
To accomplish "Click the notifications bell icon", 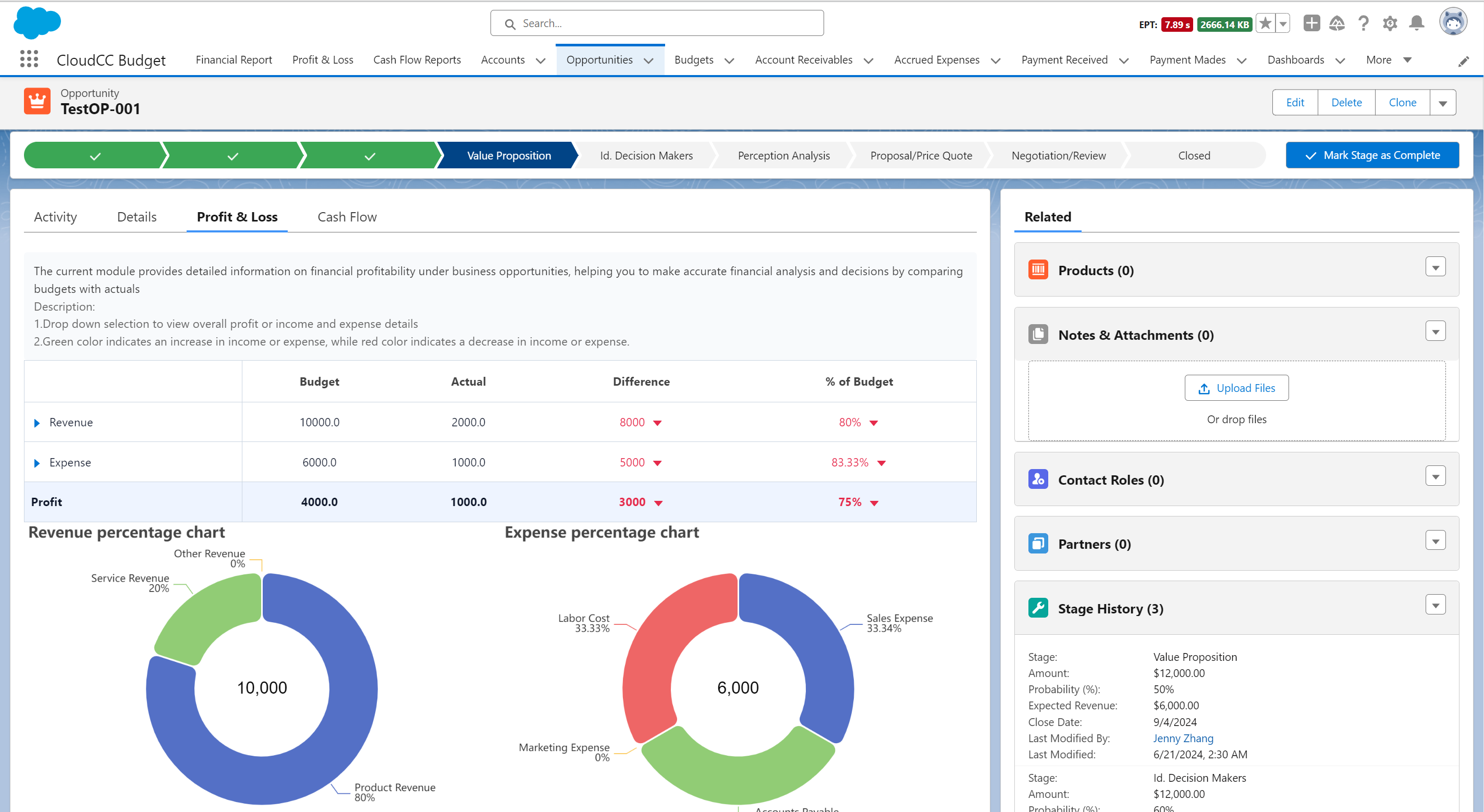I will (x=1417, y=23).
